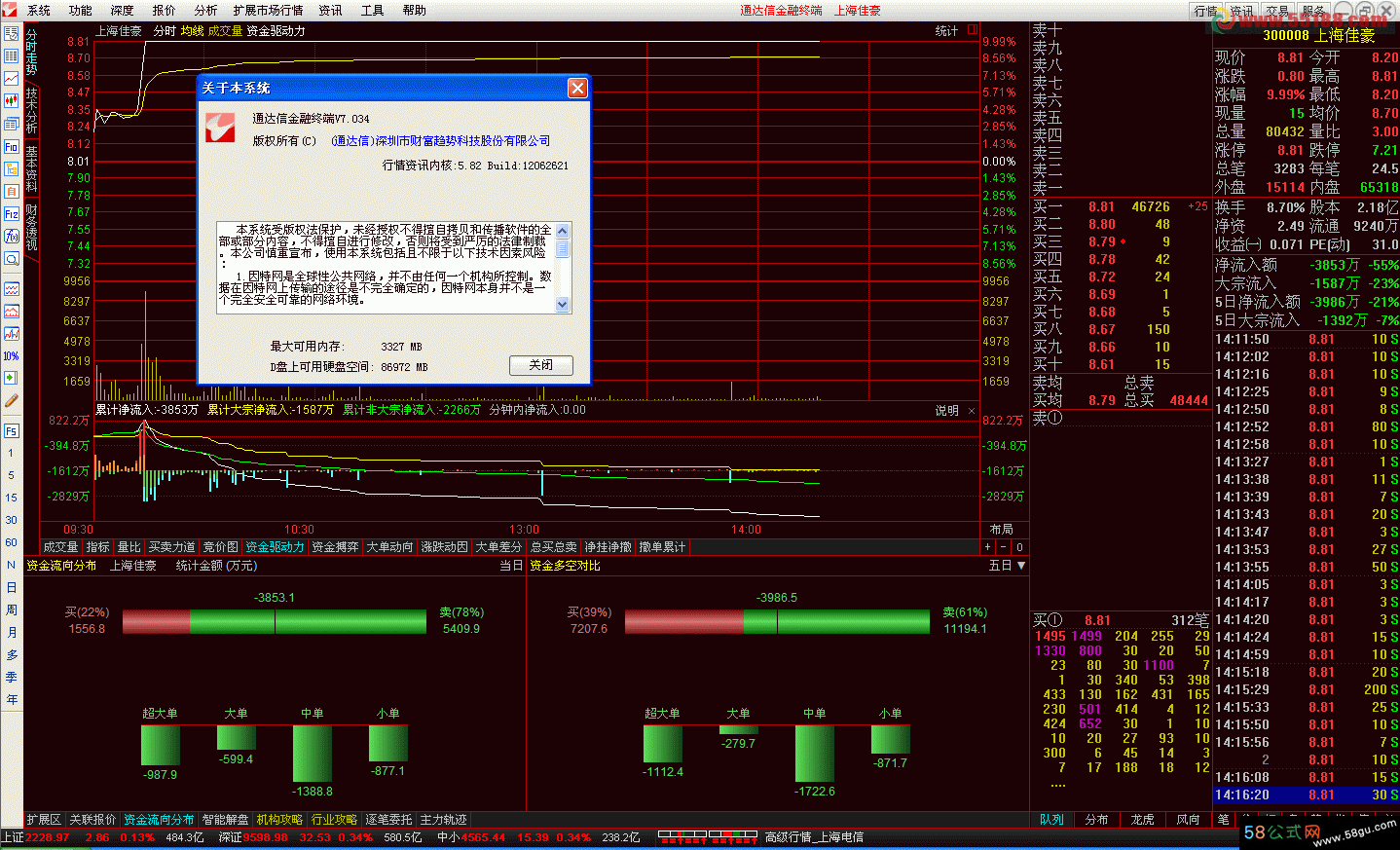
Task: Click the red zigzag chart icon
Action: tap(12, 334)
